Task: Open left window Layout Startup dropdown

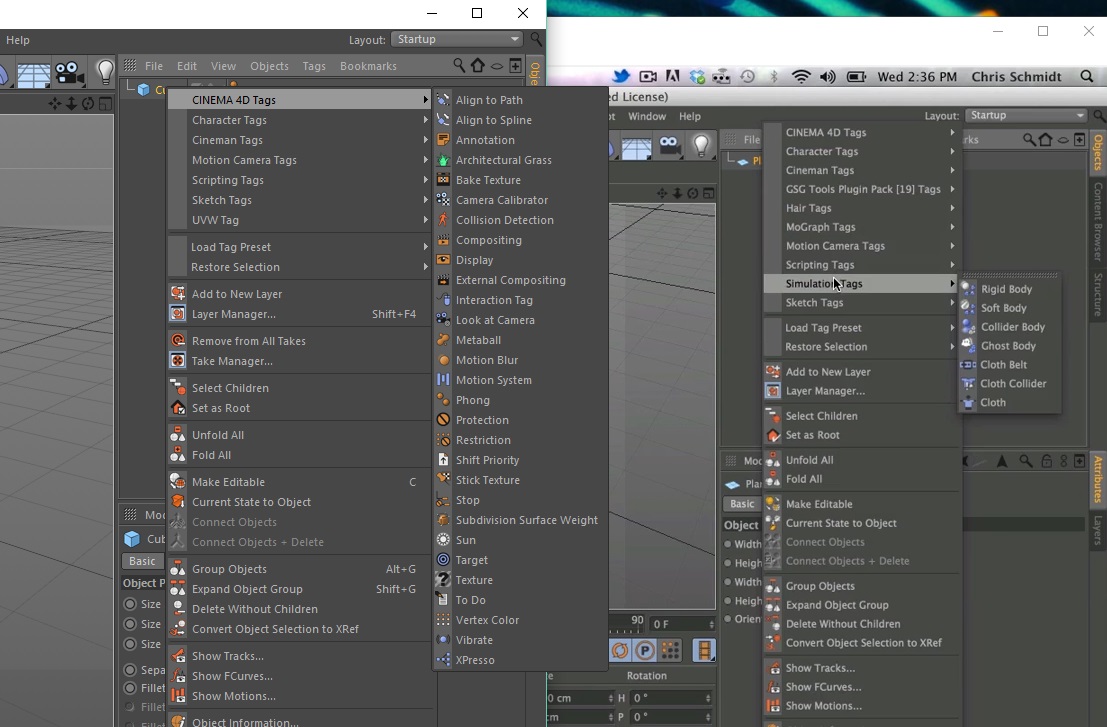Action: (x=457, y=40)
